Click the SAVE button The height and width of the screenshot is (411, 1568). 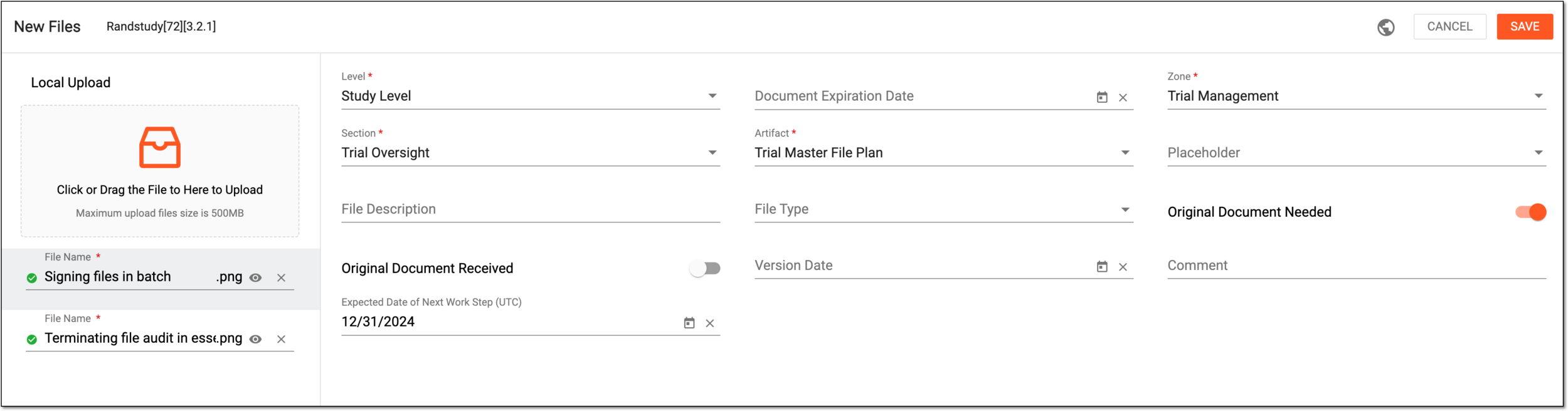tap(1525, 26)
